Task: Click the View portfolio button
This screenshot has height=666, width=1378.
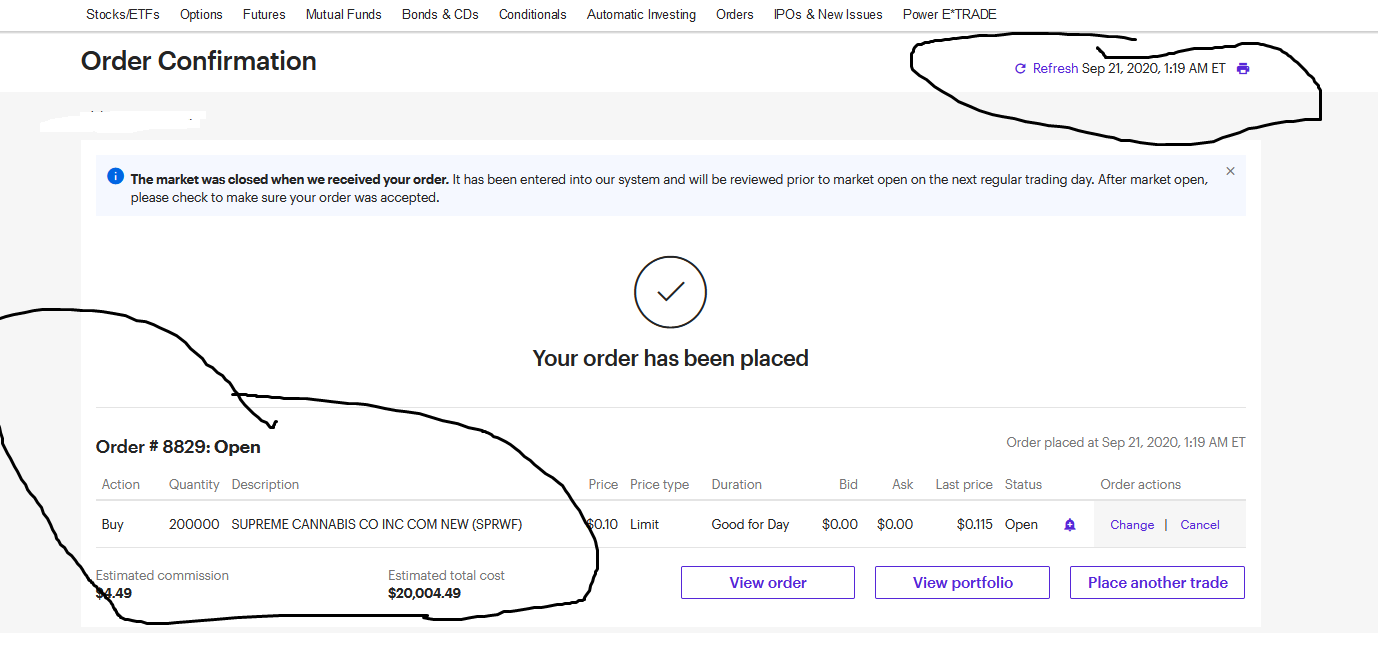Action: pos(963,583)
